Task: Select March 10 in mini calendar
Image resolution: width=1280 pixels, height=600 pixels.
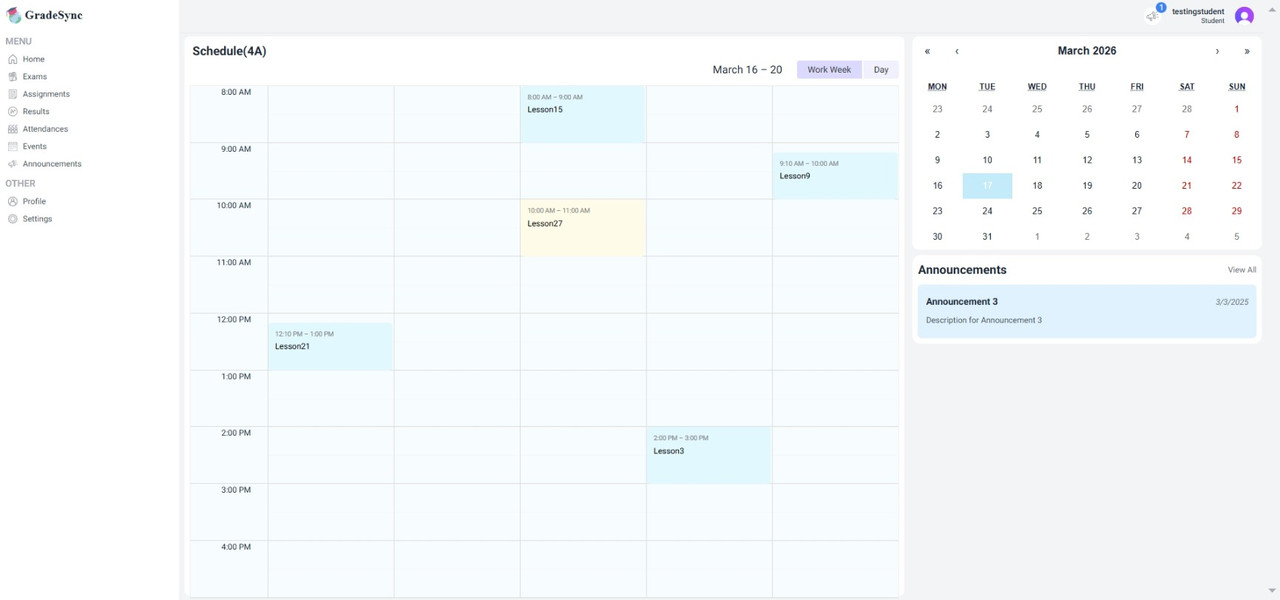Action: click(987, 160)
